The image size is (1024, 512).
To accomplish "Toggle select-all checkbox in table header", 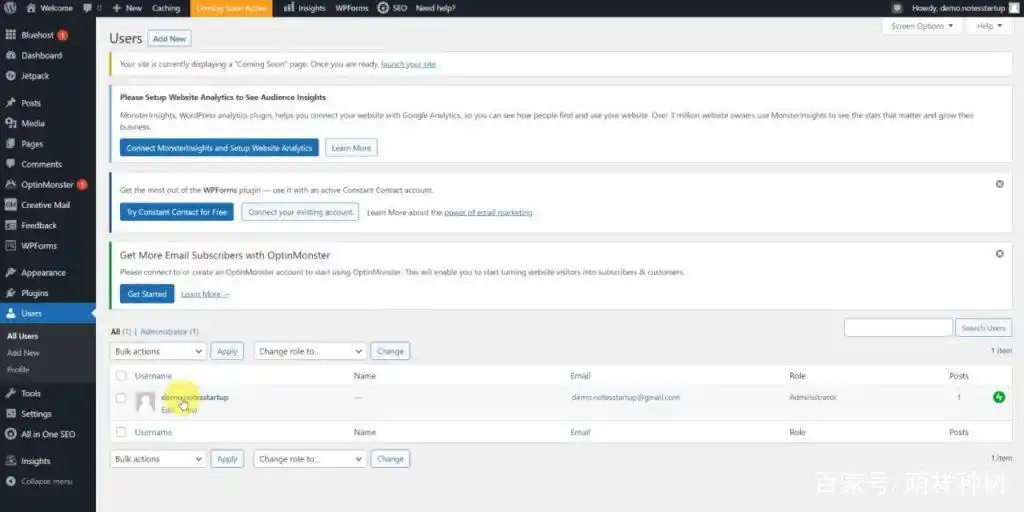I will tap(121, 376).
